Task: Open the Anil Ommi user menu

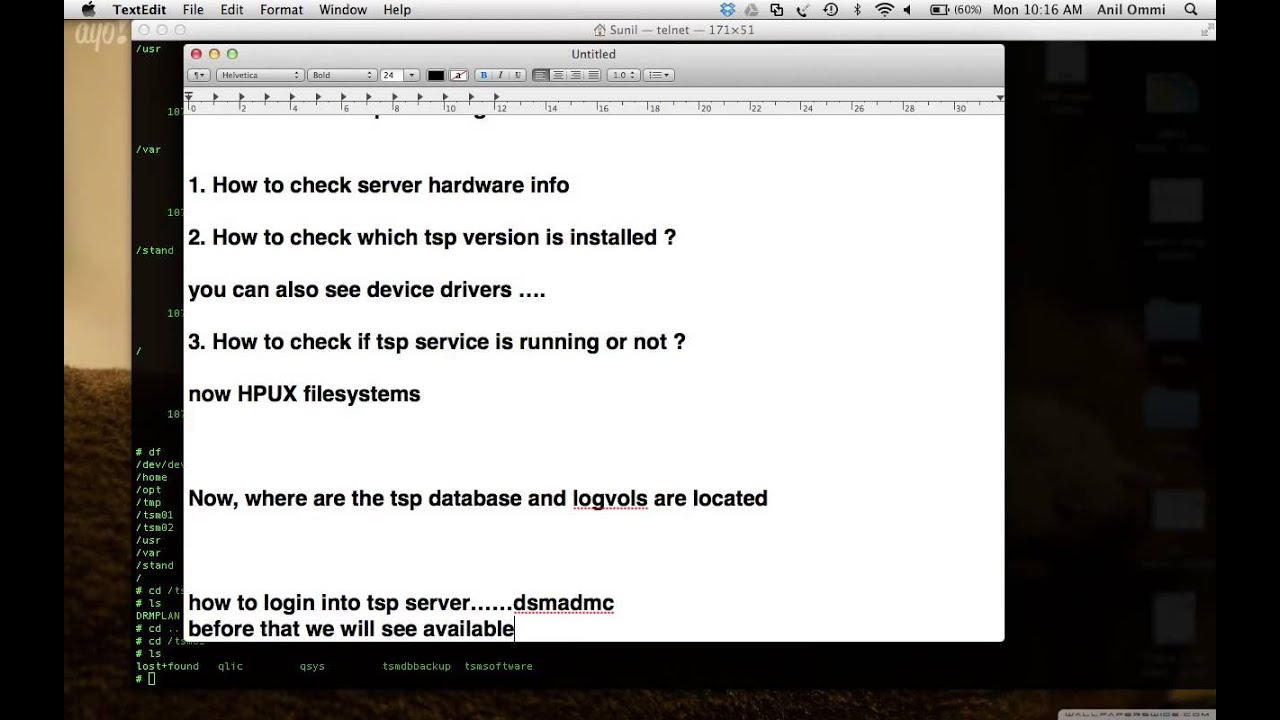Action: (1133, 10)
